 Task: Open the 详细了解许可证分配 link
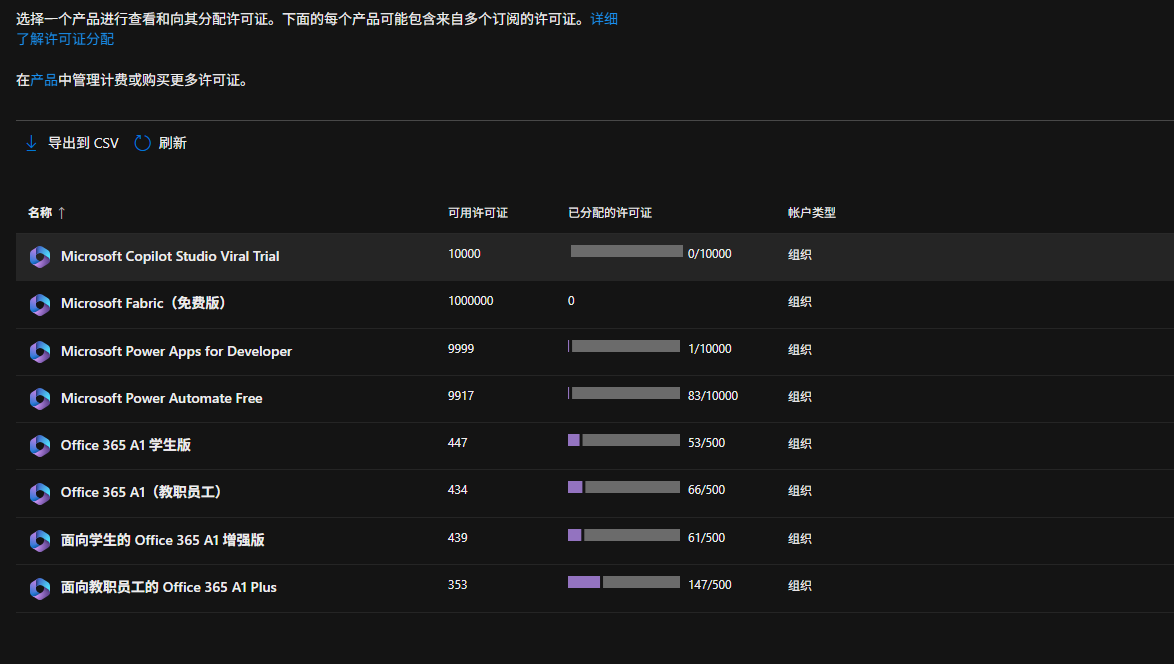(603, 19)
